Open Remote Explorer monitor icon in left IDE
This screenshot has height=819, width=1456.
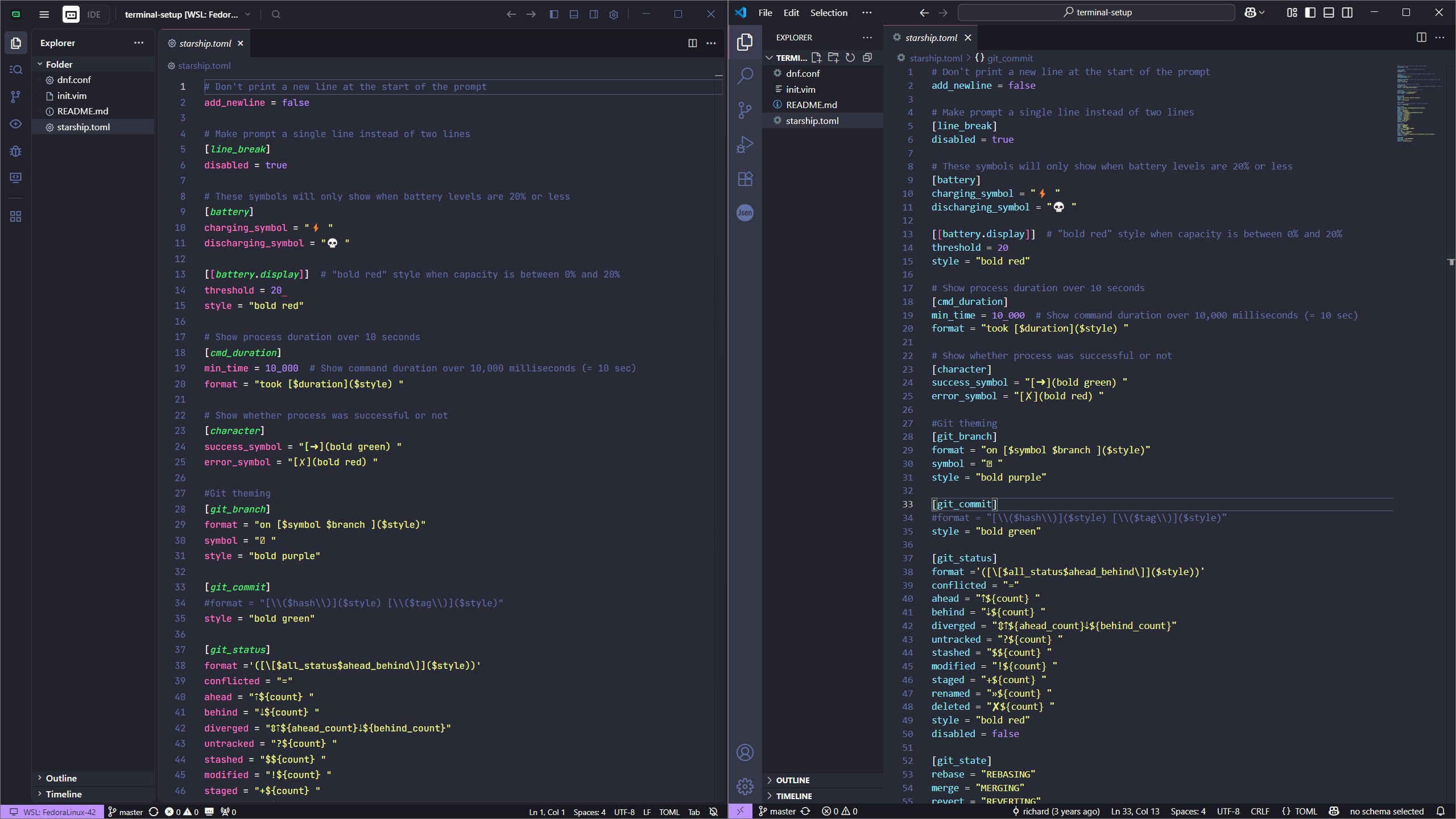pos(16,177)
